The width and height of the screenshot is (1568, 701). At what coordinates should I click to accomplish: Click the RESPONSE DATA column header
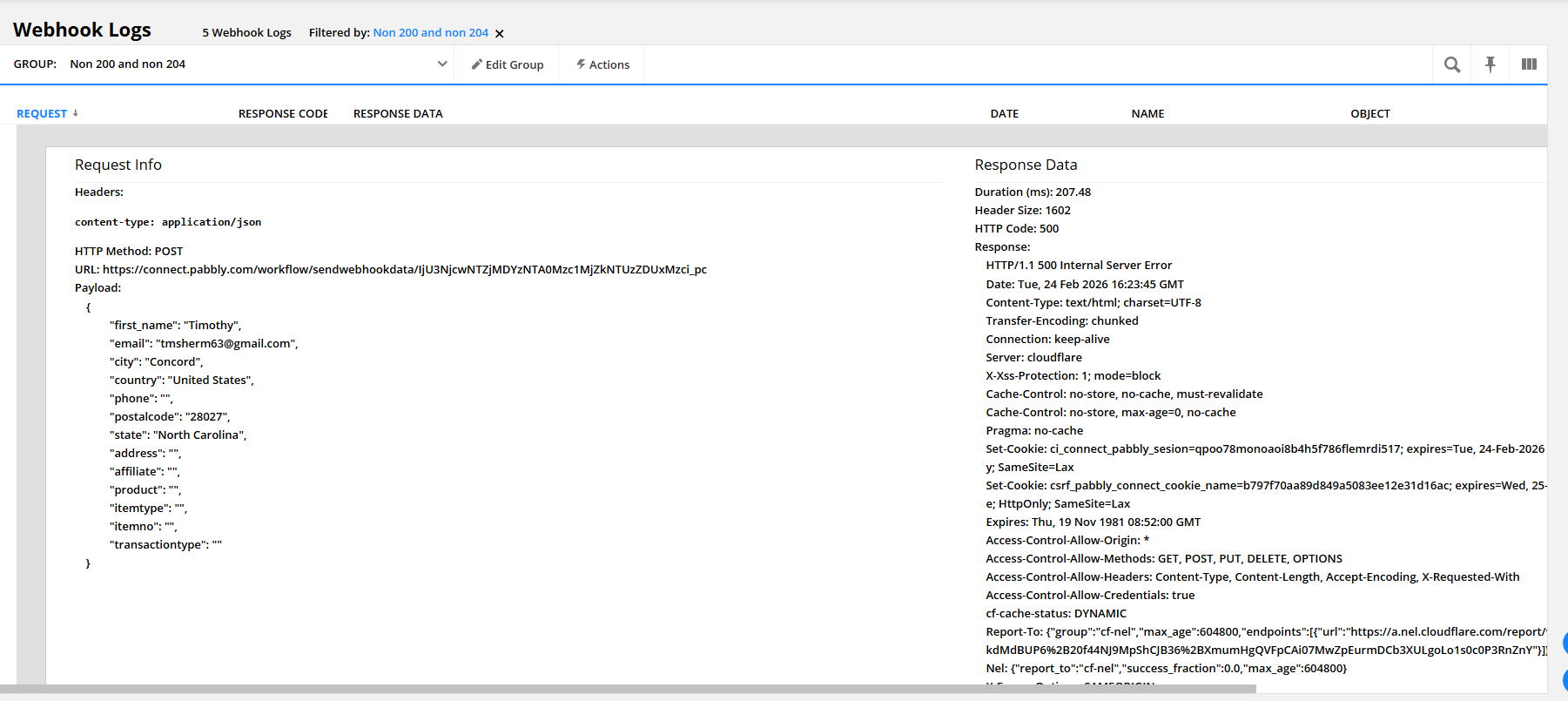pos(398,113)
